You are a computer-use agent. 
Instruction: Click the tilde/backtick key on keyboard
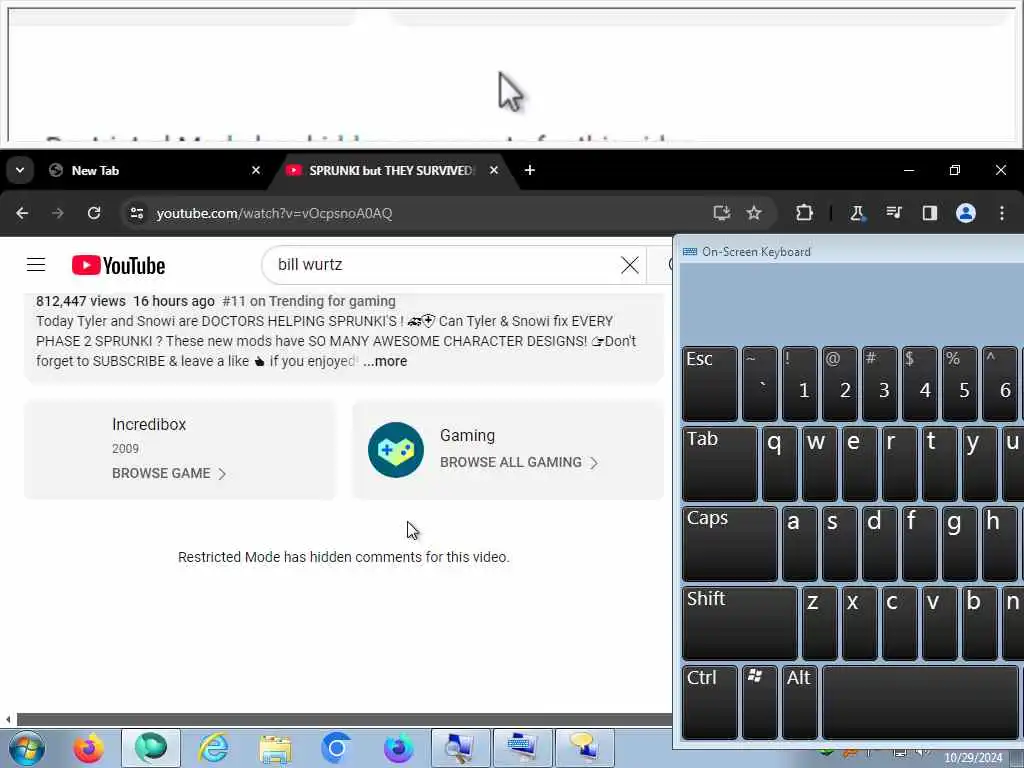pyautogui.click(x=760, y=383)
